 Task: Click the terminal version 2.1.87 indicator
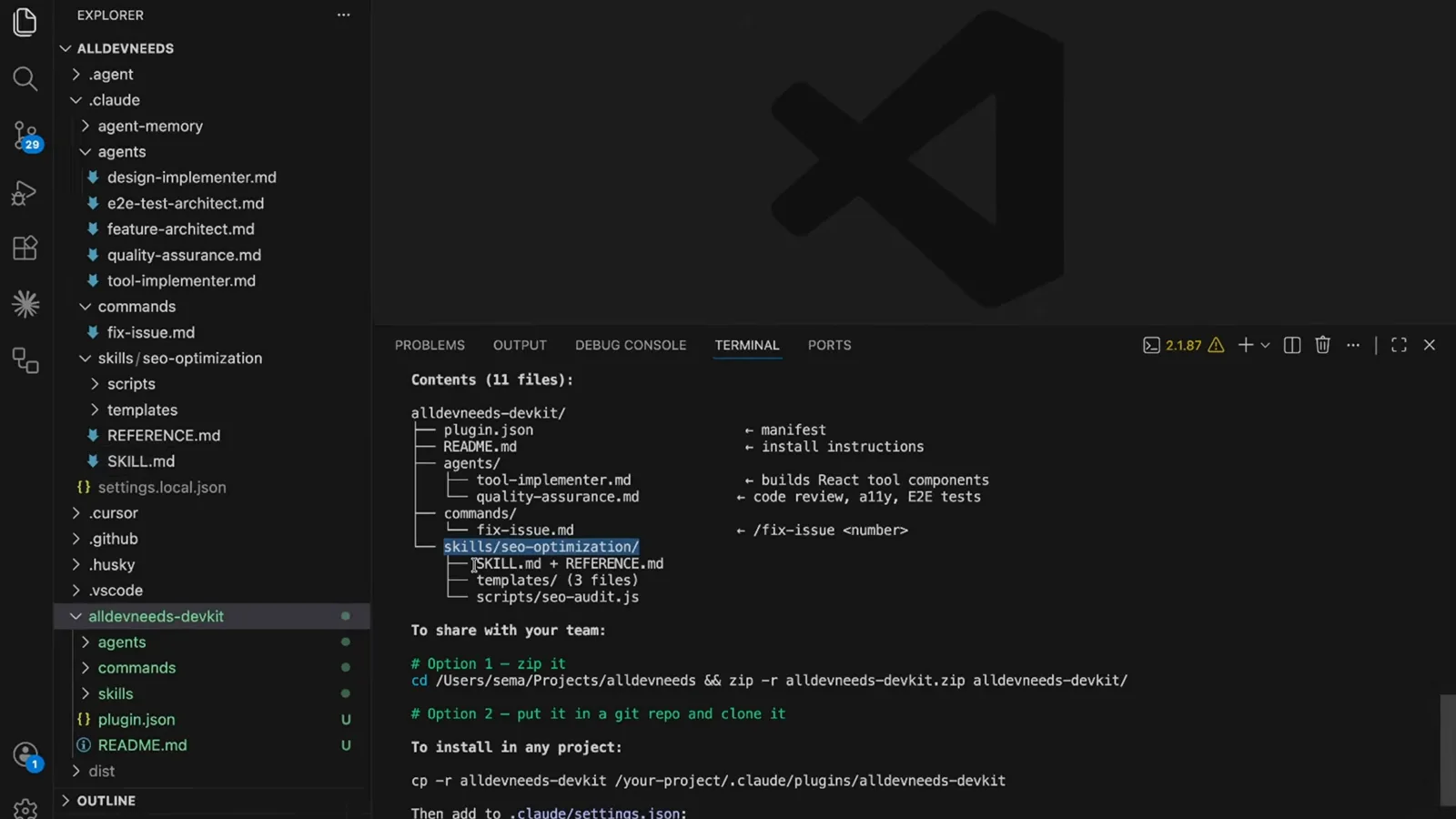[1183, 346]
